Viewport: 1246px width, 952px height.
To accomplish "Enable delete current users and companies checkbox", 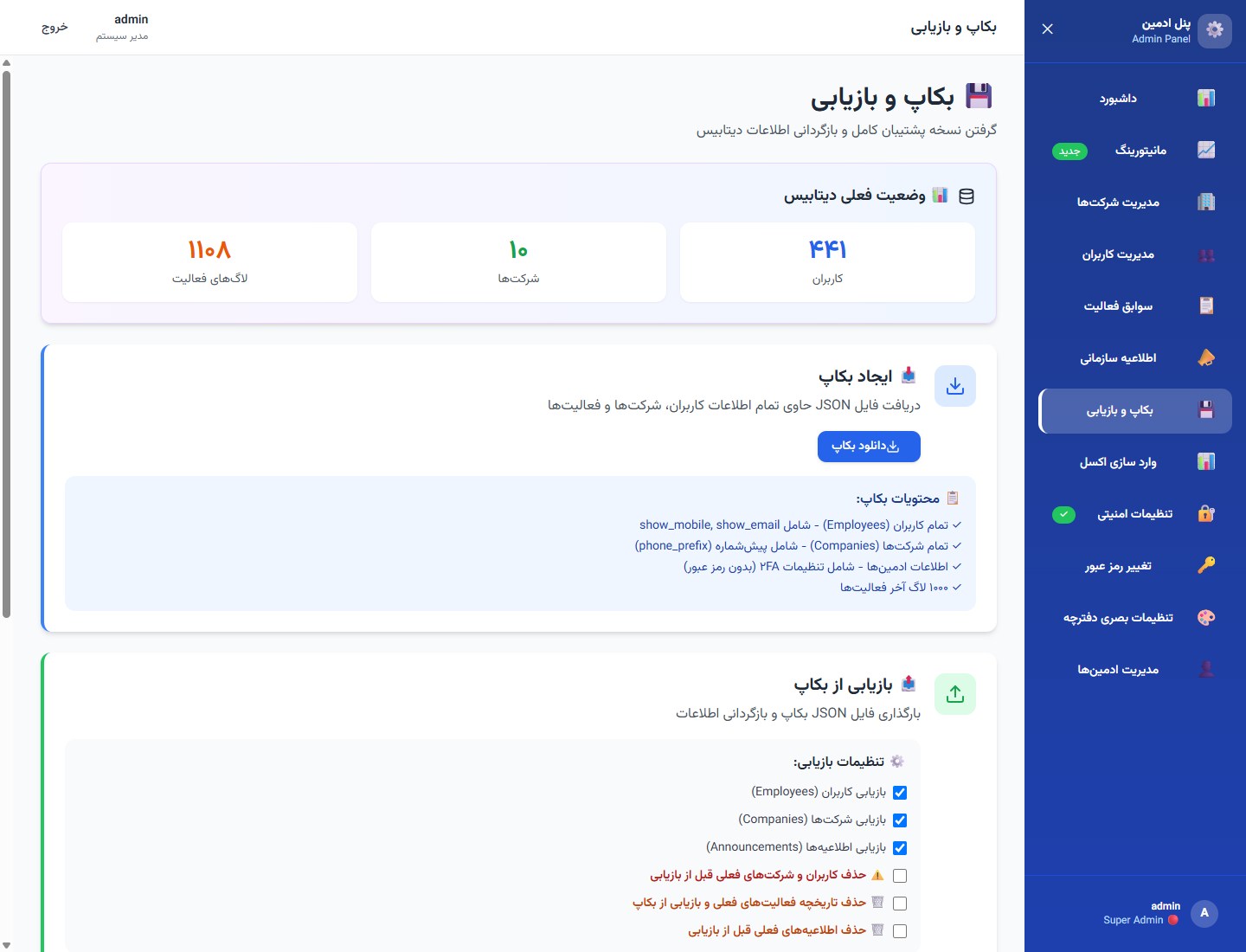I will pos(900,876).
